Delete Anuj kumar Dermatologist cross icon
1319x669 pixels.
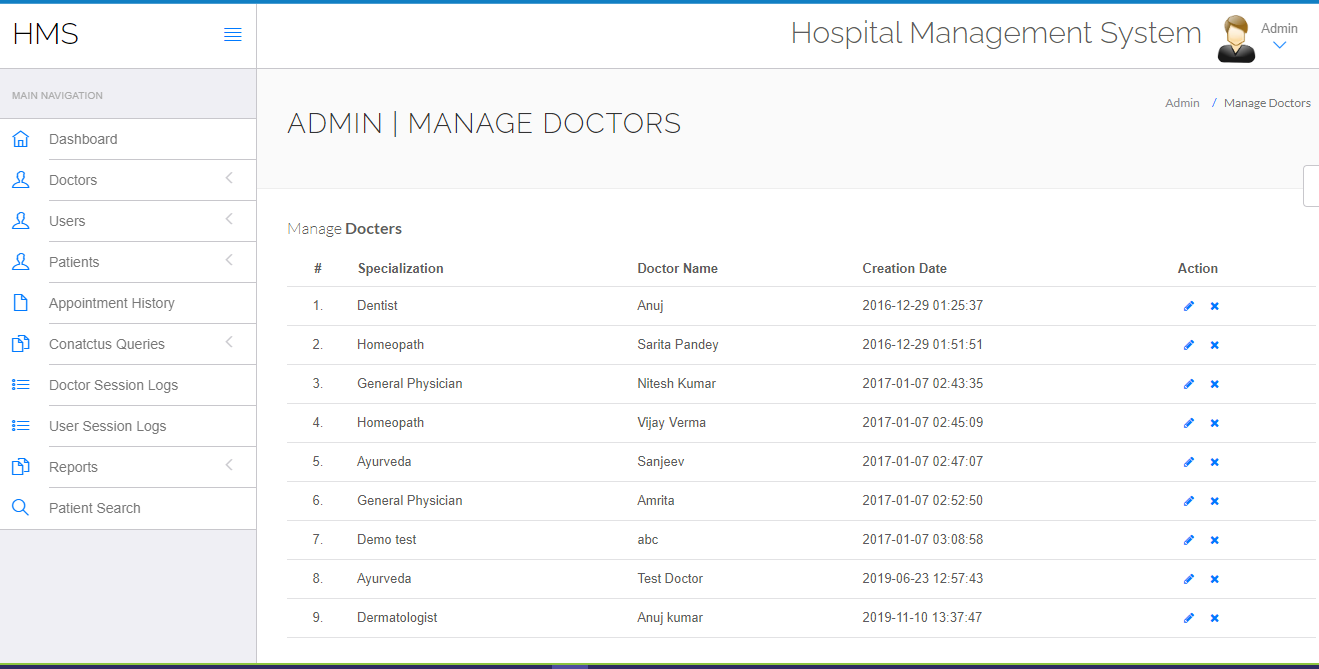[x=1214, y=618]
